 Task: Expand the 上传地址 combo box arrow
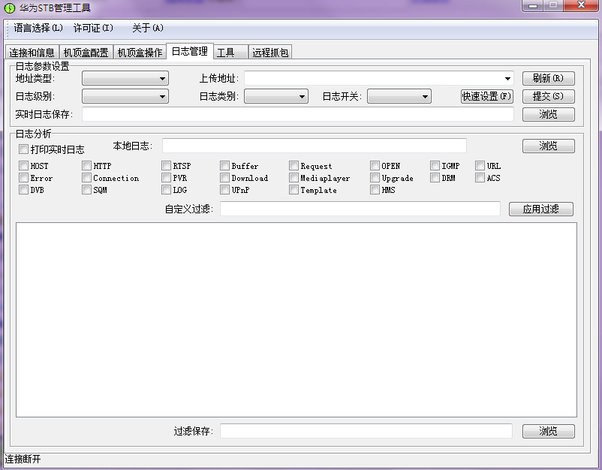[508, 79]
